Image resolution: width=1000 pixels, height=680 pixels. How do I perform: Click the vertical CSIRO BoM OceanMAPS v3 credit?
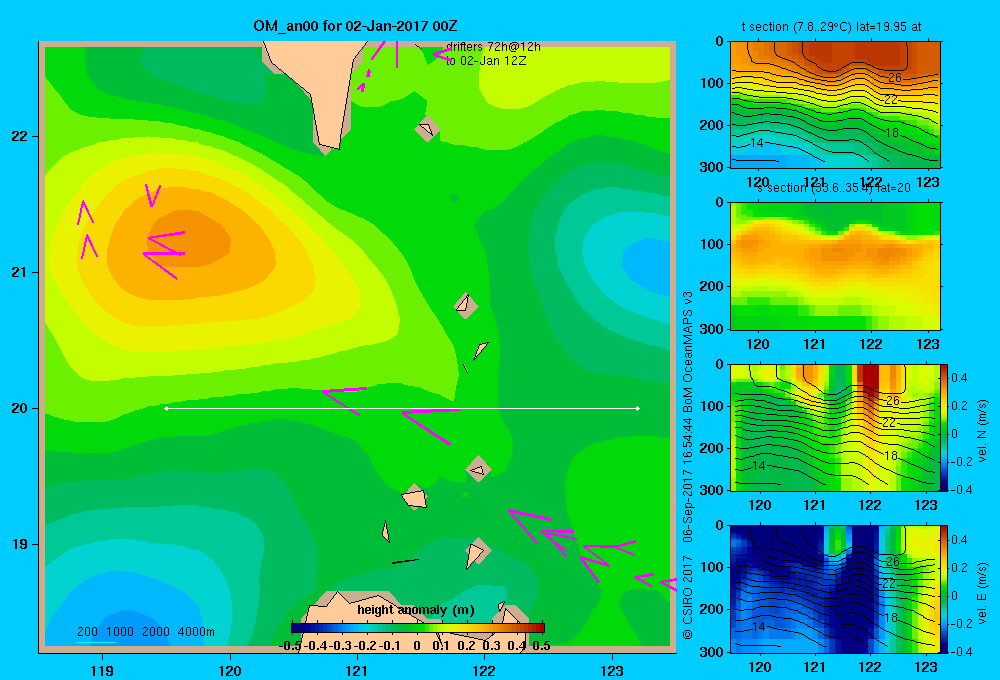point(688,465)
